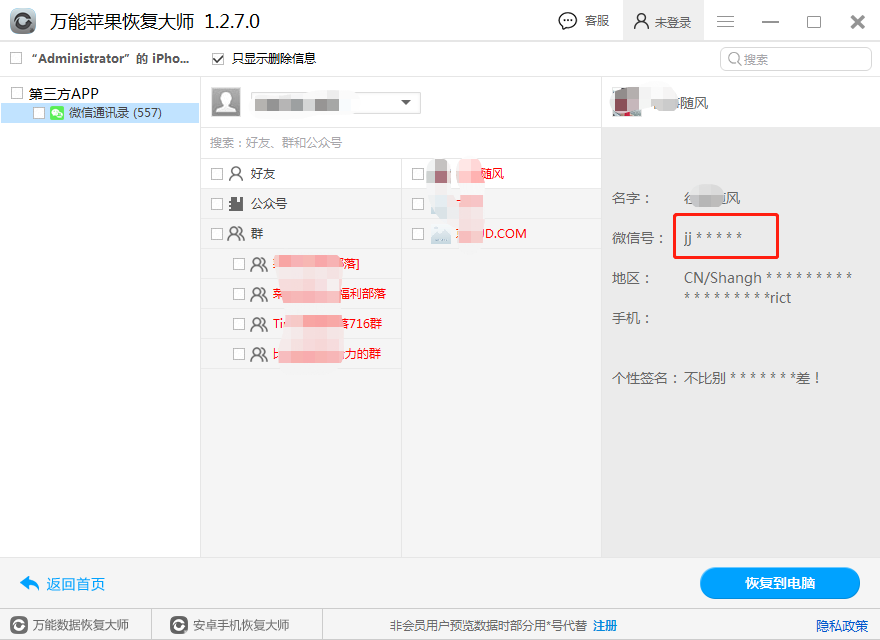Click the 微信号 value jj*****
The width and height of the screenshot is (880, 640).
[x=713, y=237]
